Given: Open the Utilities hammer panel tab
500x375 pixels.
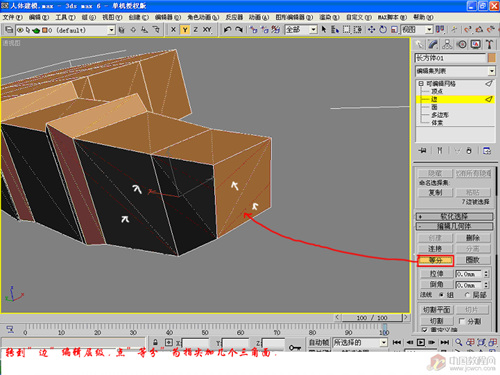Looking at the screenshot, I should point(489,44).
